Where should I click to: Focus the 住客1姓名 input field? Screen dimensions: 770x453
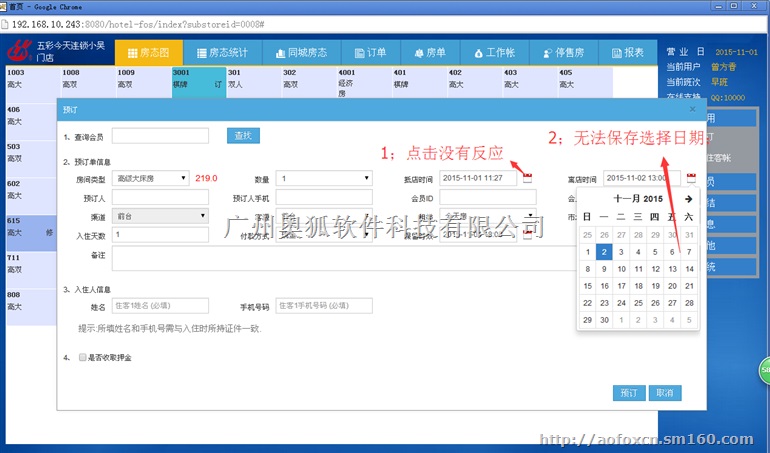[x=160, y=306]
